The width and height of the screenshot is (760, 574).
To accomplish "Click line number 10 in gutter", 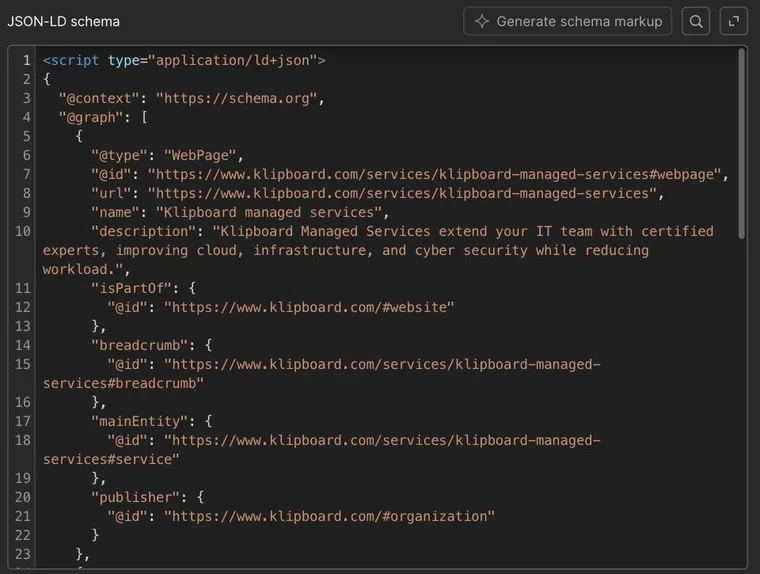I will (x=23, y=231).
